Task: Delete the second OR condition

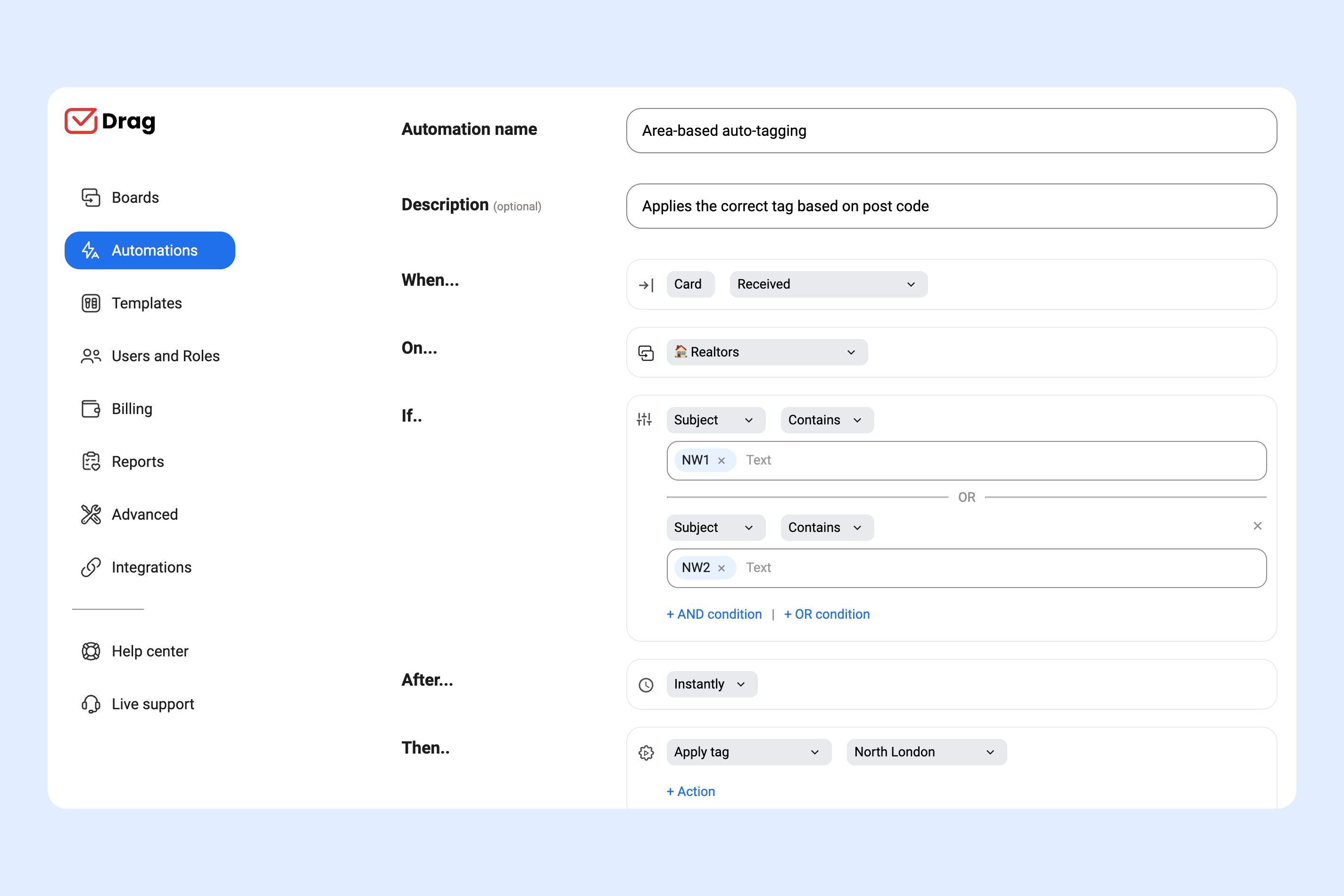Action: tap(1258, 526)
